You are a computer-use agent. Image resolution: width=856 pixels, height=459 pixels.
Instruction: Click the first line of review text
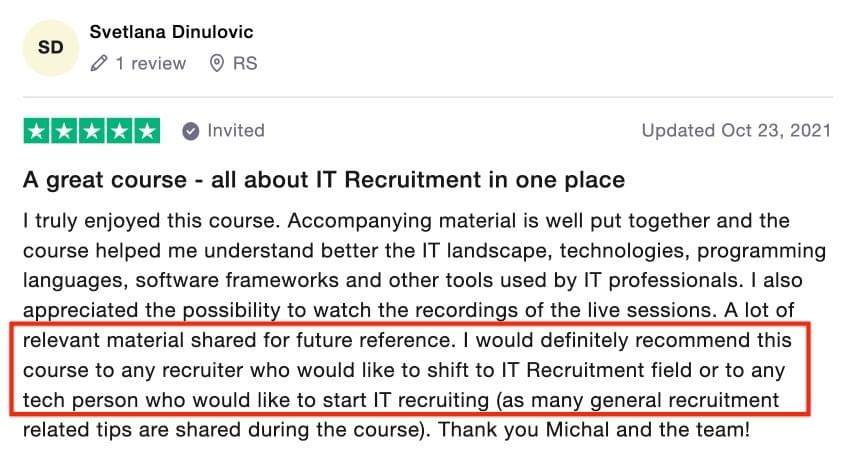pyautogui.click(x=406, y=221)
